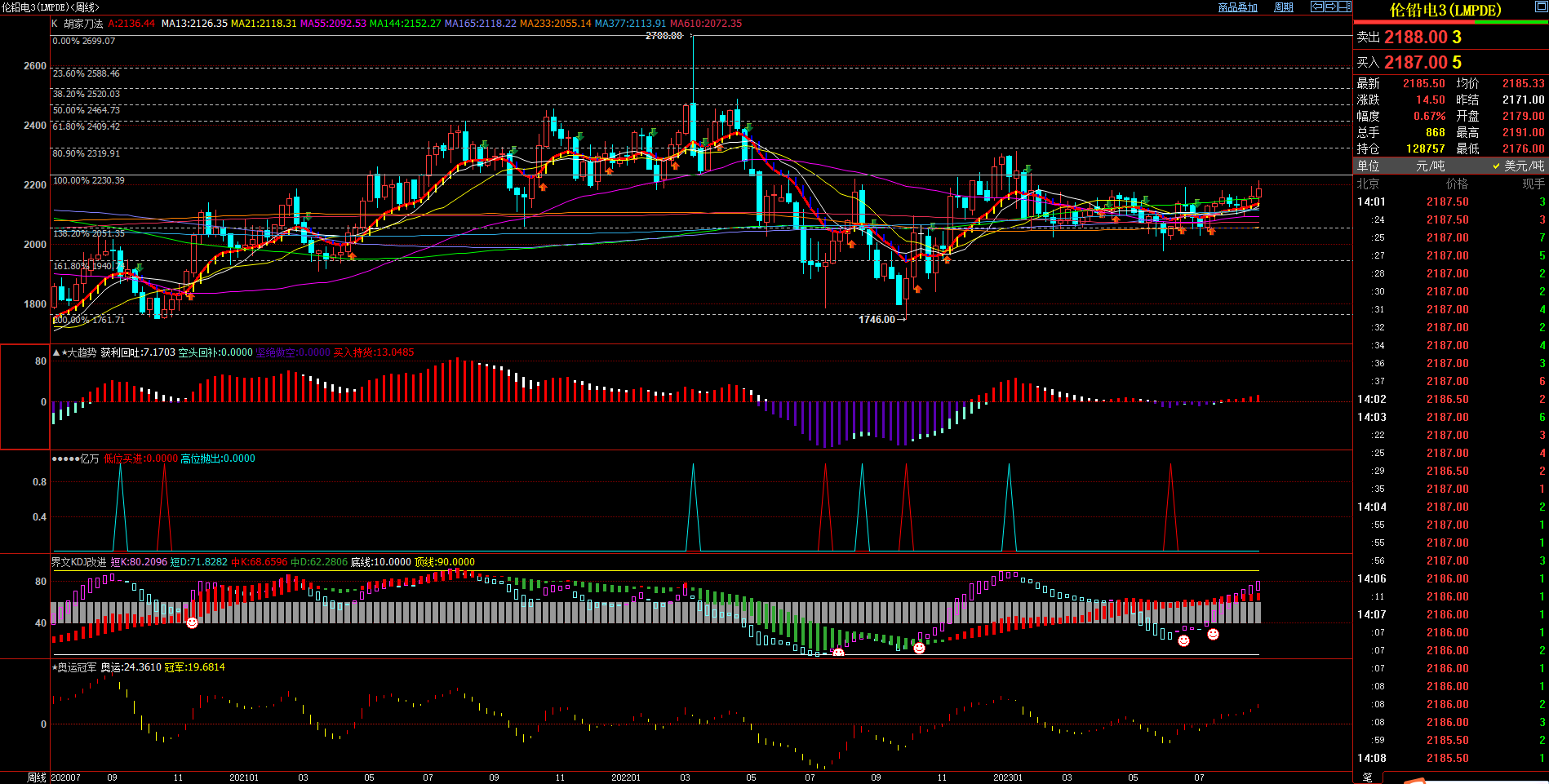The image size is (1549, 784).
Task: Click the 界文KDJ改进 indicator title
Action: coord(78,562)
